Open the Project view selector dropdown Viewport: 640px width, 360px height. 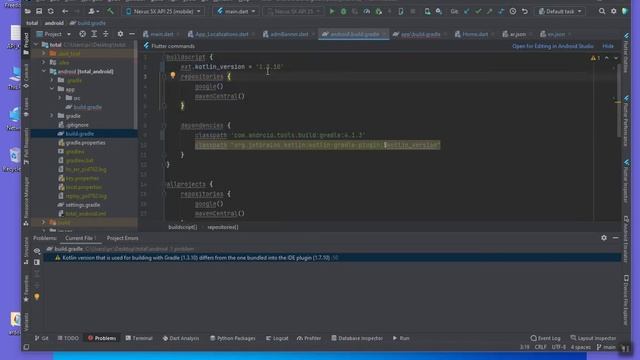53,34
